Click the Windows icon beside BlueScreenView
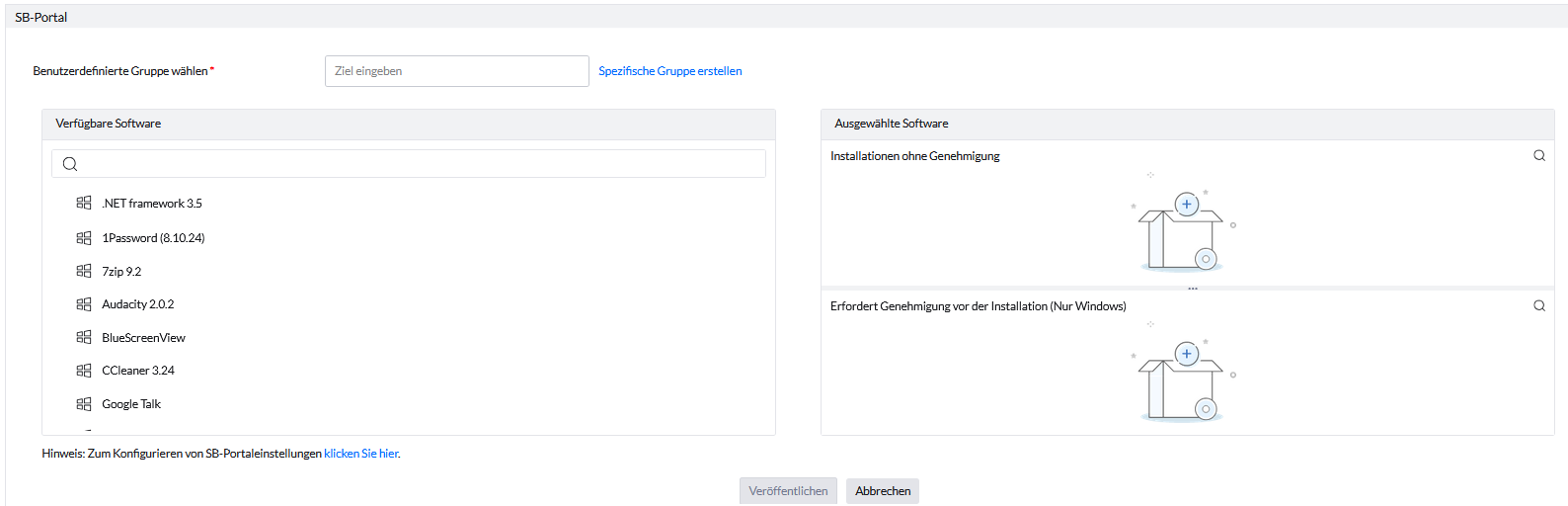This screenshot has width=1568, height=506. (84, 337)
